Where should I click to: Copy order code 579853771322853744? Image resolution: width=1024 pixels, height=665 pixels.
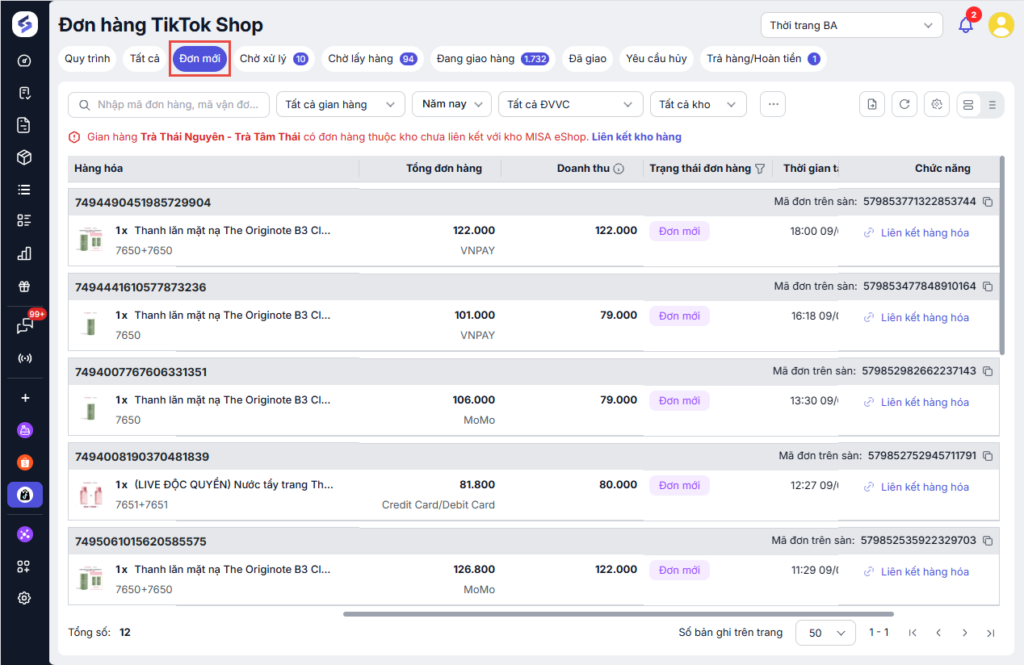coord(988,202)
